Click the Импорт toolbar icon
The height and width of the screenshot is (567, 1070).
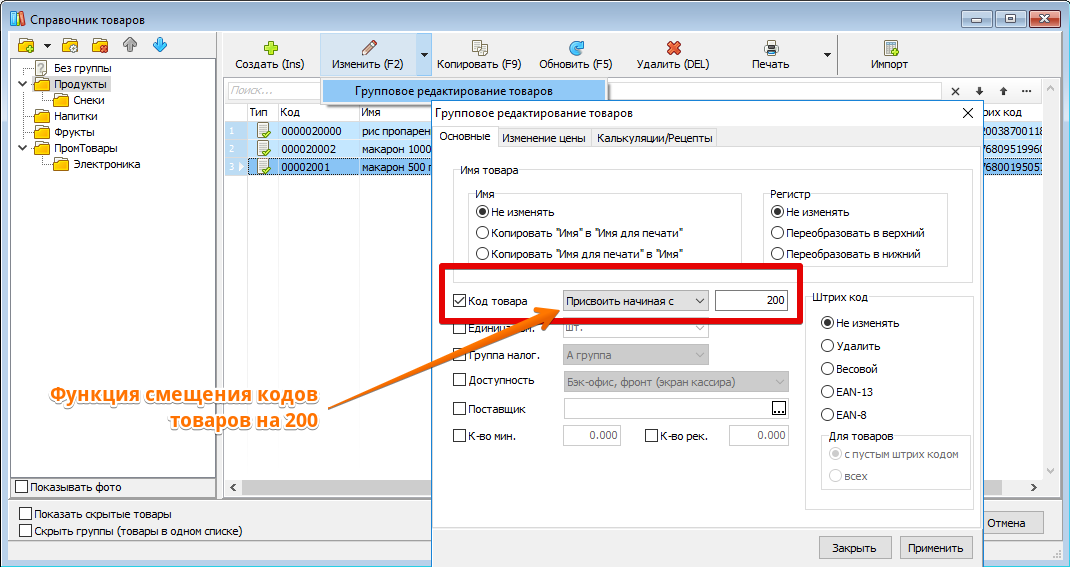pos(890,48)
